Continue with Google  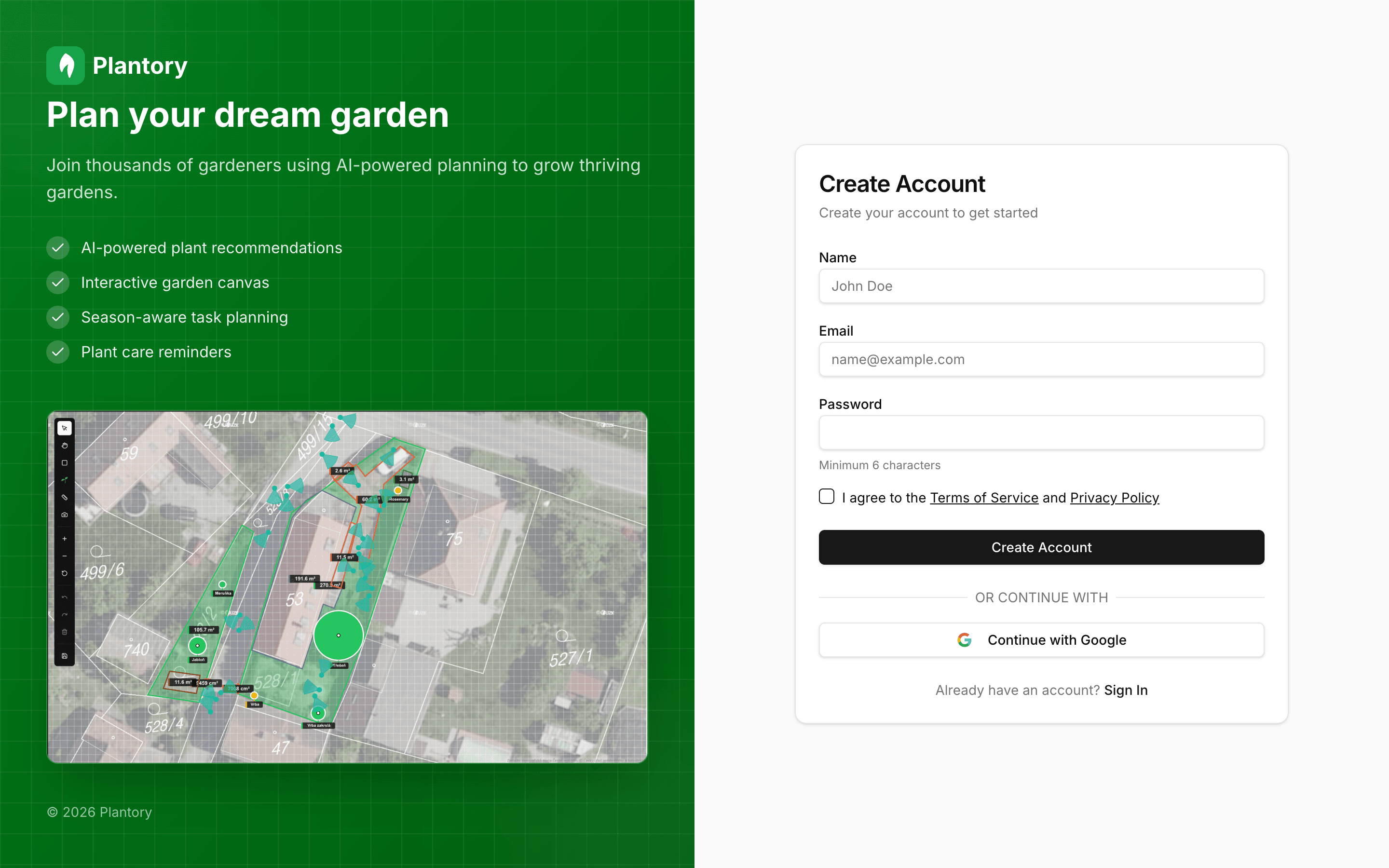[x=1041, y=639]
